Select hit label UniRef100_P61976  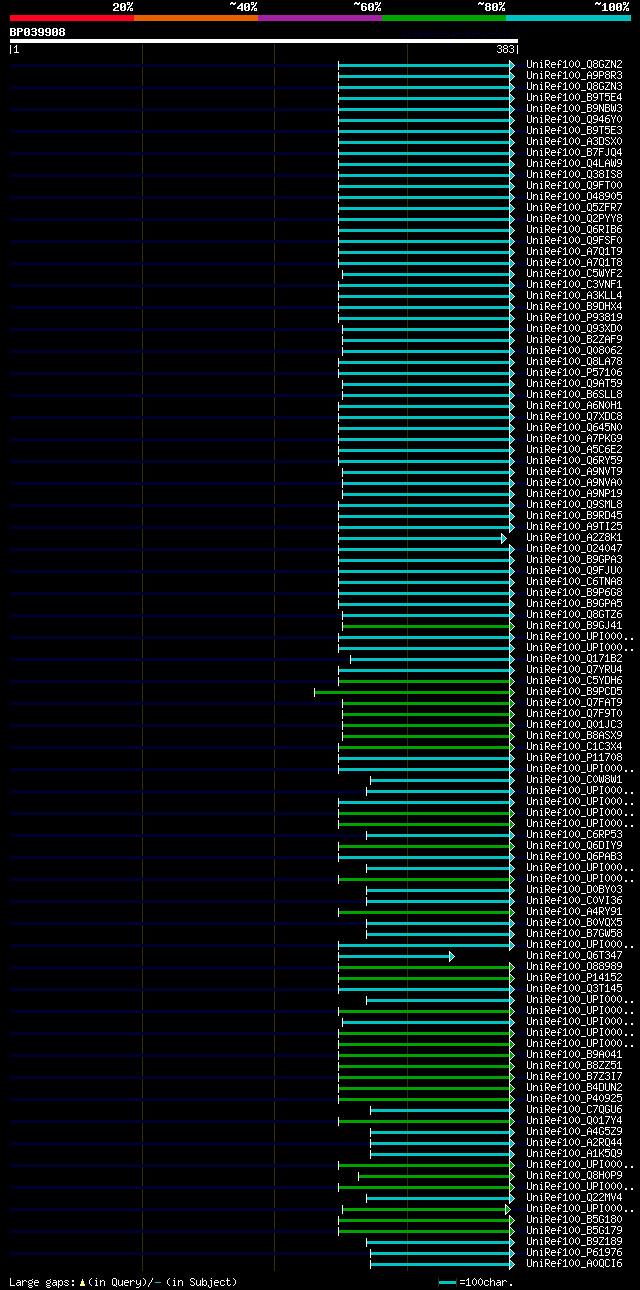[574, 1252]
